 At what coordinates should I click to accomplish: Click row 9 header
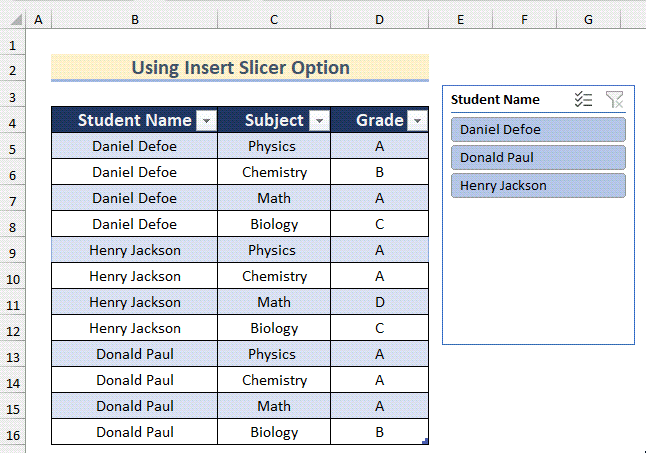(x=13, y=251)
